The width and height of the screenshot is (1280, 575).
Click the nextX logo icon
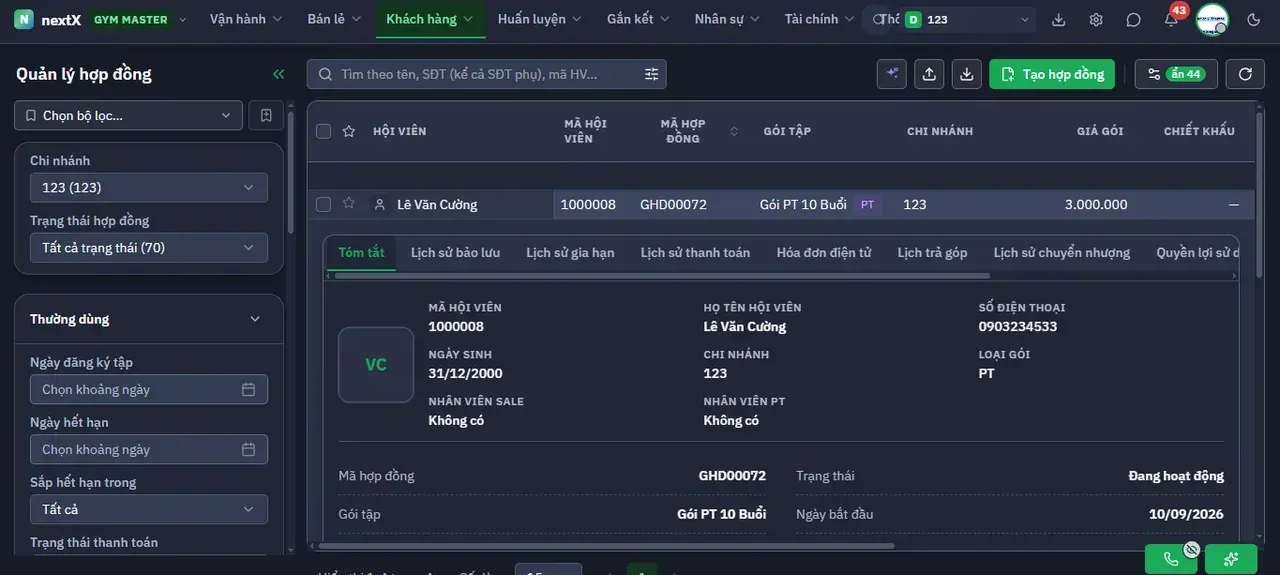pos(24,19)
